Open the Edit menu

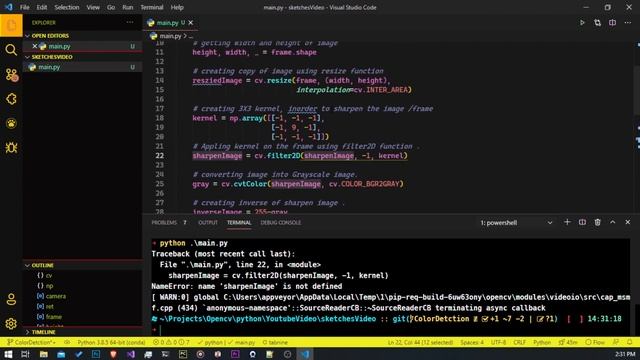[x=42, y=7]
